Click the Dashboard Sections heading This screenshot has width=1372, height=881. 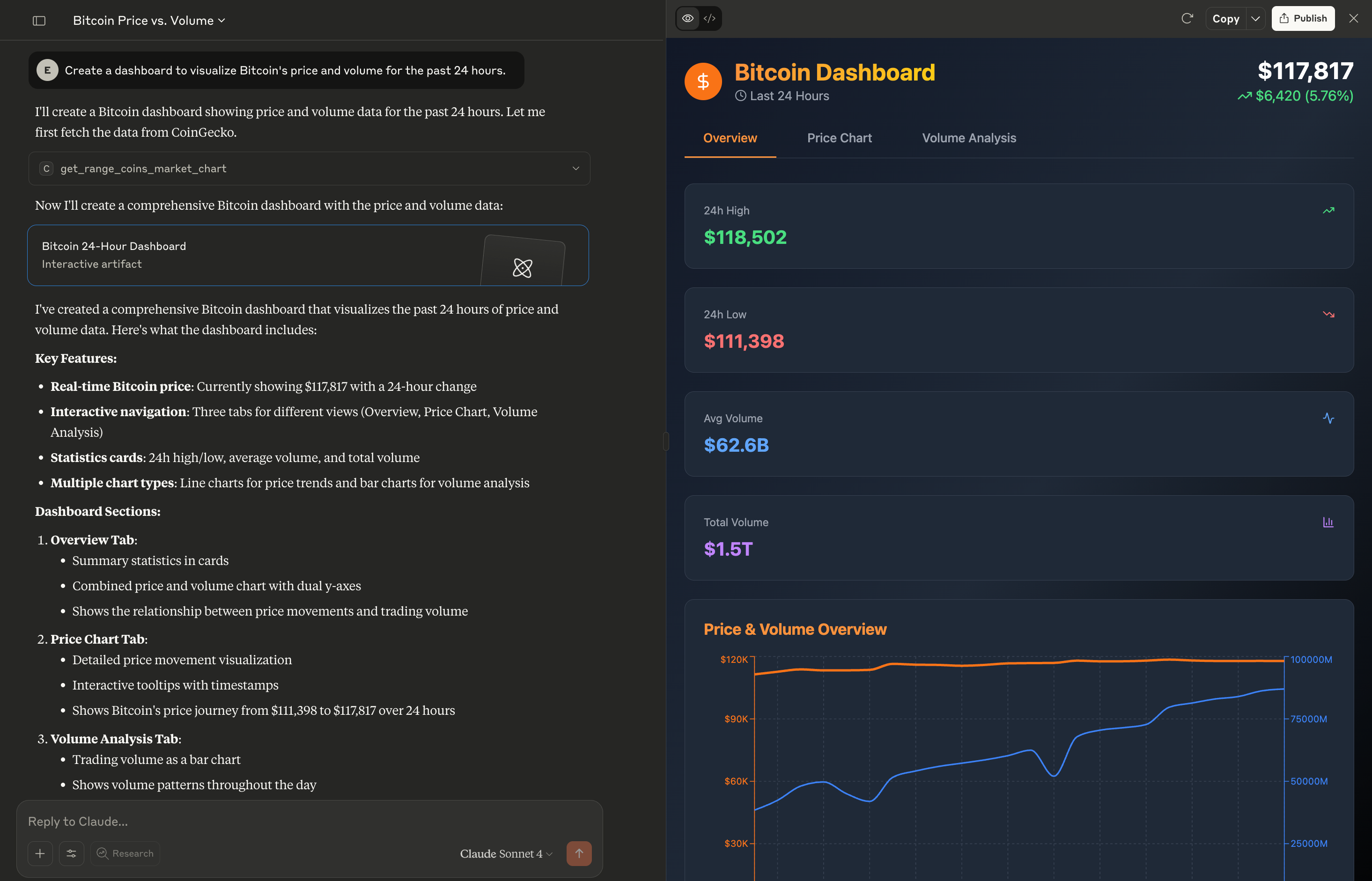98,512
